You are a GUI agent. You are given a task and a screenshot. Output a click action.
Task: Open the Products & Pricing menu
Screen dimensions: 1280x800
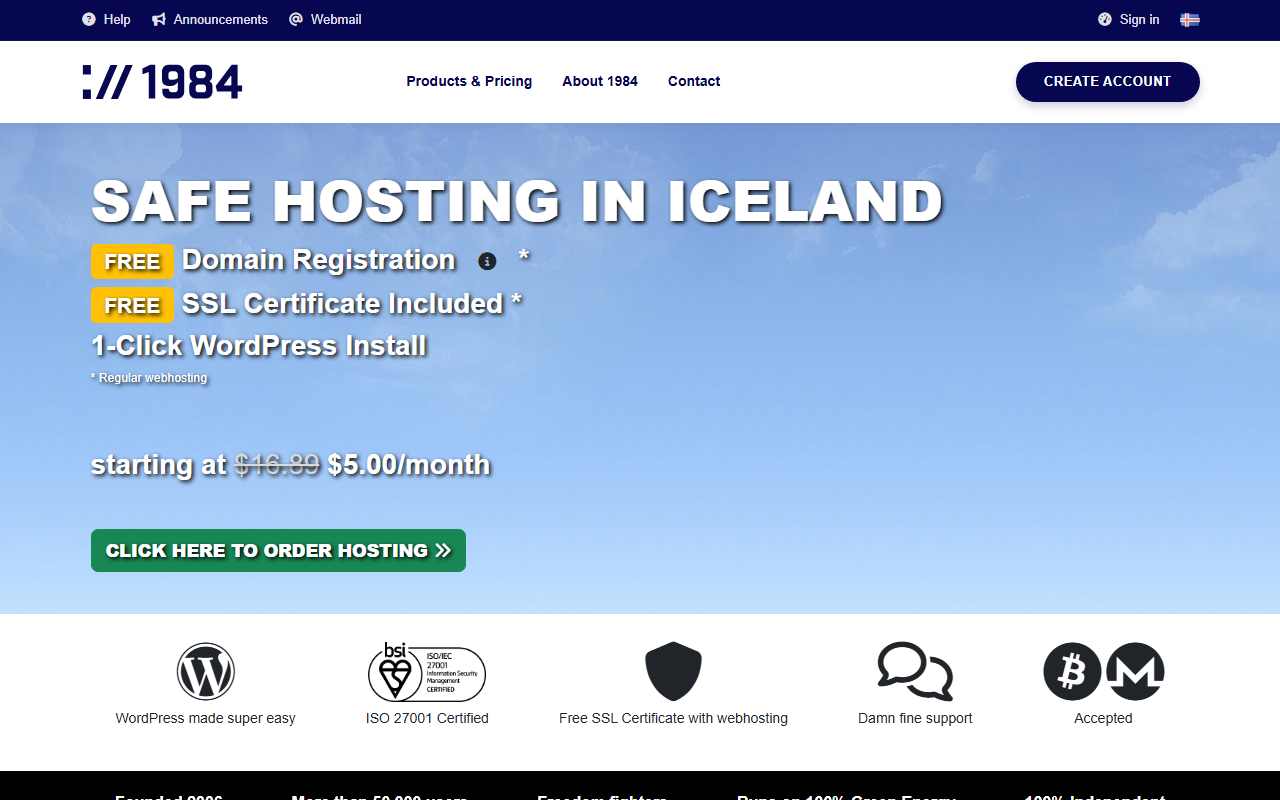pyautogui.click(x=469, y=81)
